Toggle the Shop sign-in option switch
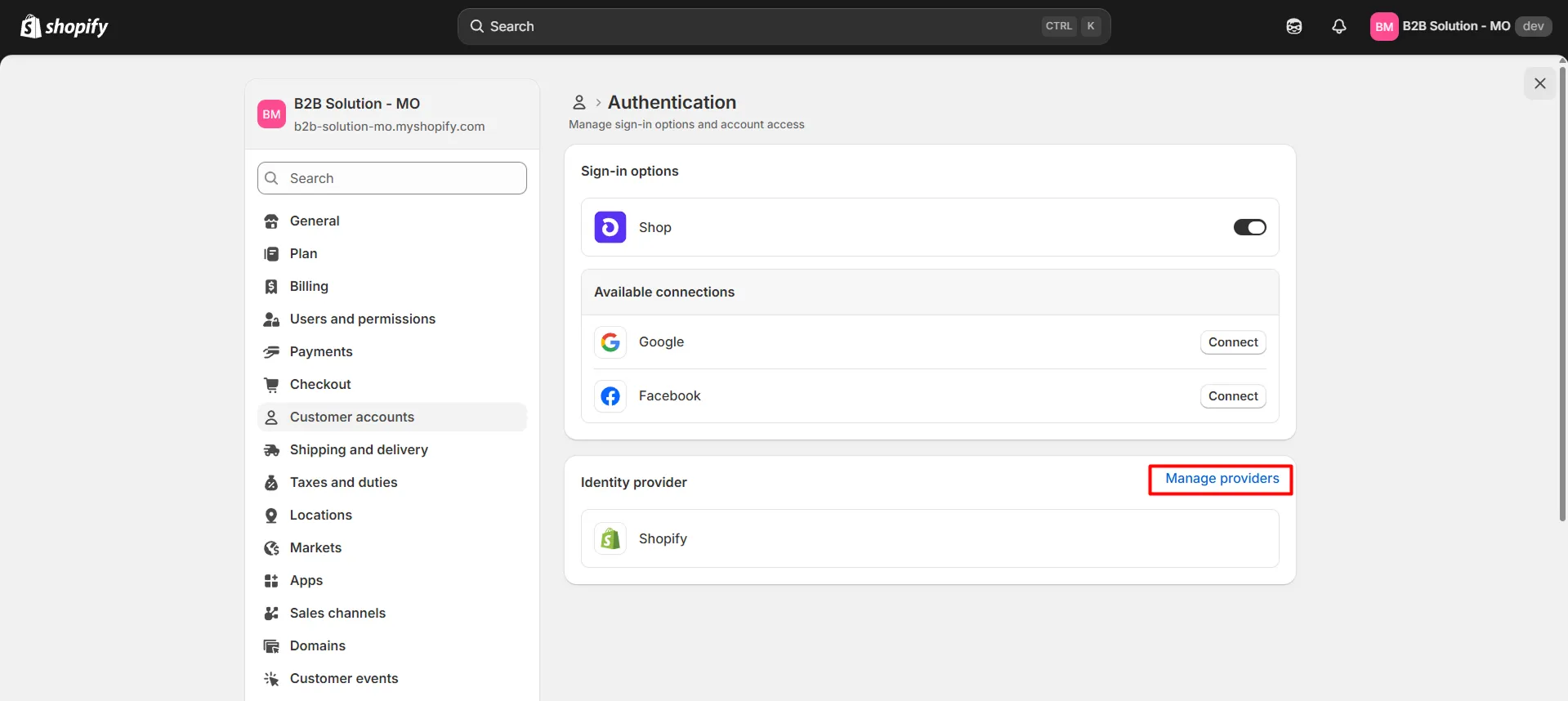This screenshot has height=701, width=1568. pos(1249,227)
